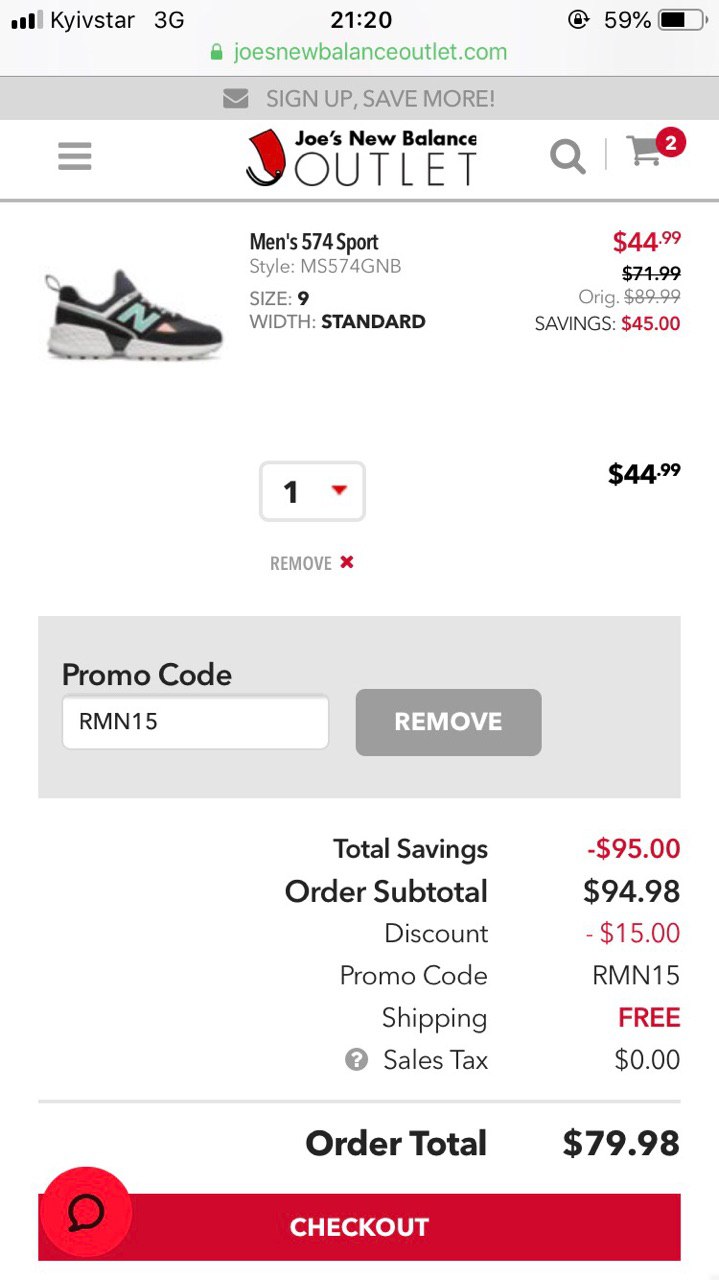Tap the Remove link under the quantity
This screenshot has width=719, height=1280.
click(x=301, y=563)
